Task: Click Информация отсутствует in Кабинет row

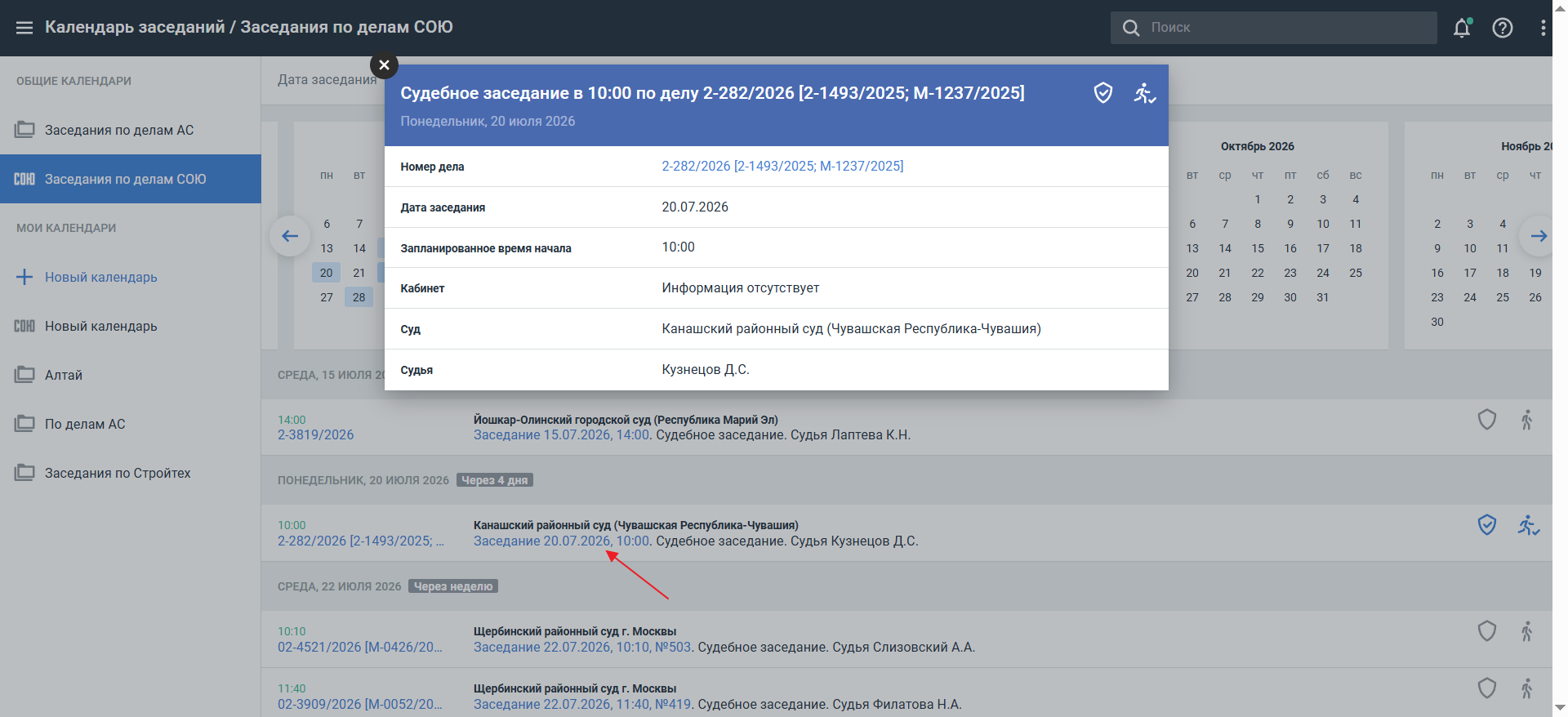Action: coord(741,287)
